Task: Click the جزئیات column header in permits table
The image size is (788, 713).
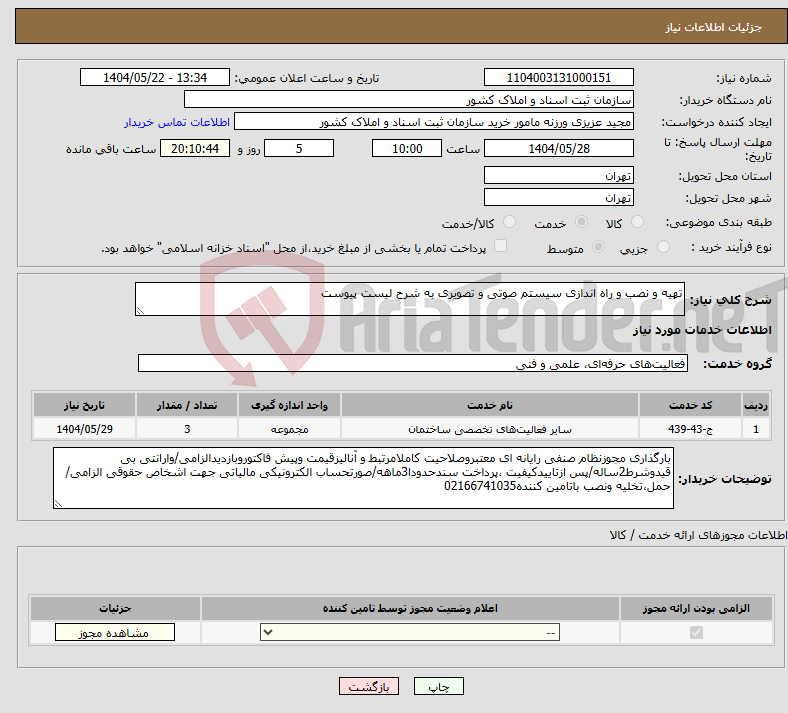Action: (115, 608)
